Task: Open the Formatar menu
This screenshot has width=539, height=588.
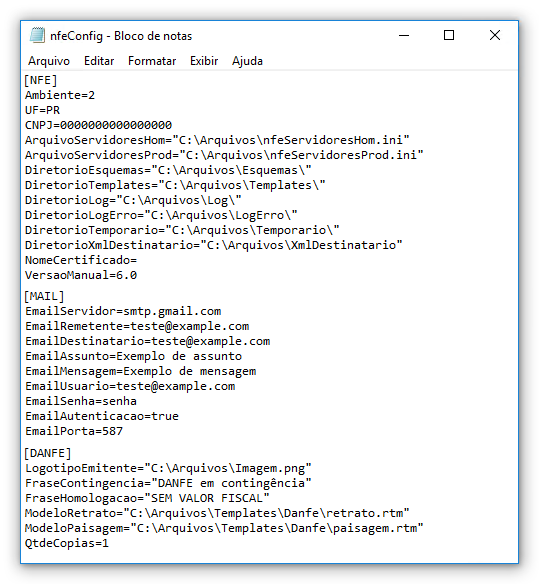Action: point(152,61)
